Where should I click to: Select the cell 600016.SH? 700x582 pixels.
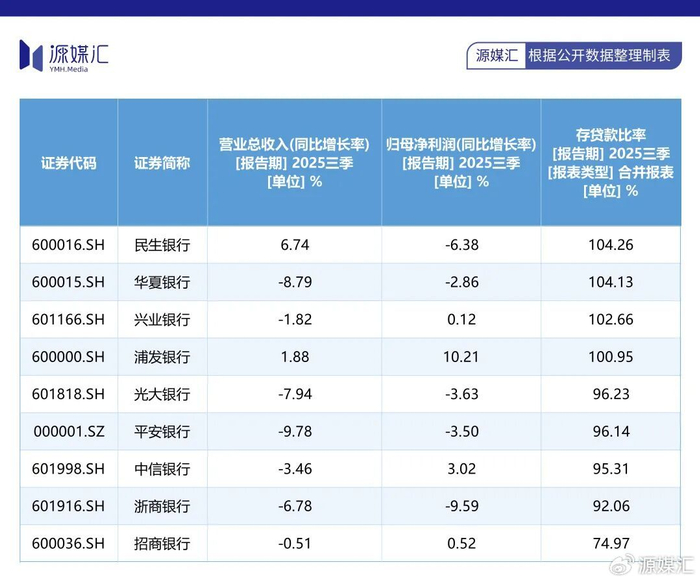click(68, 245)
